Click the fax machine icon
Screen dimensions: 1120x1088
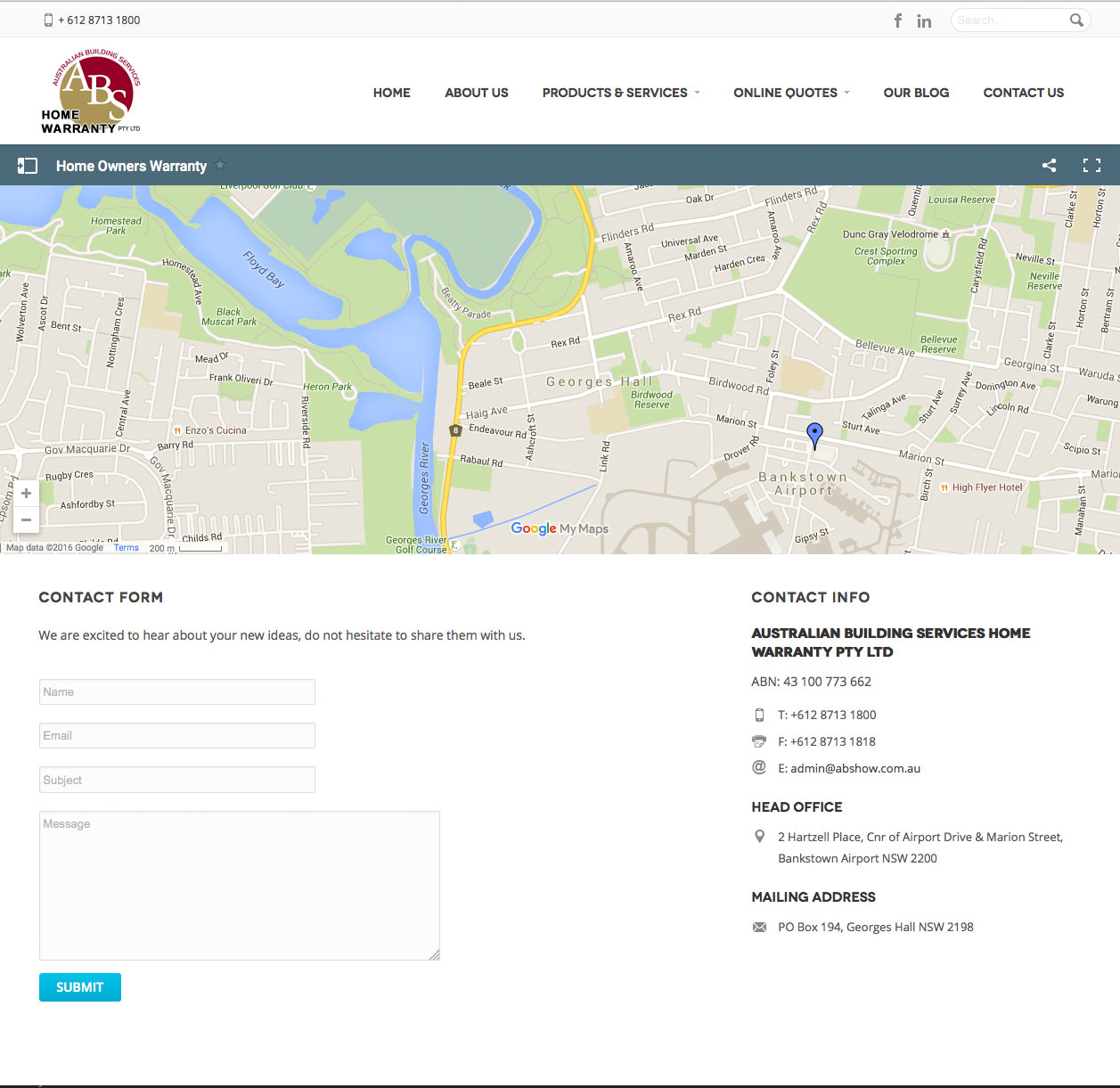[759, 741]
